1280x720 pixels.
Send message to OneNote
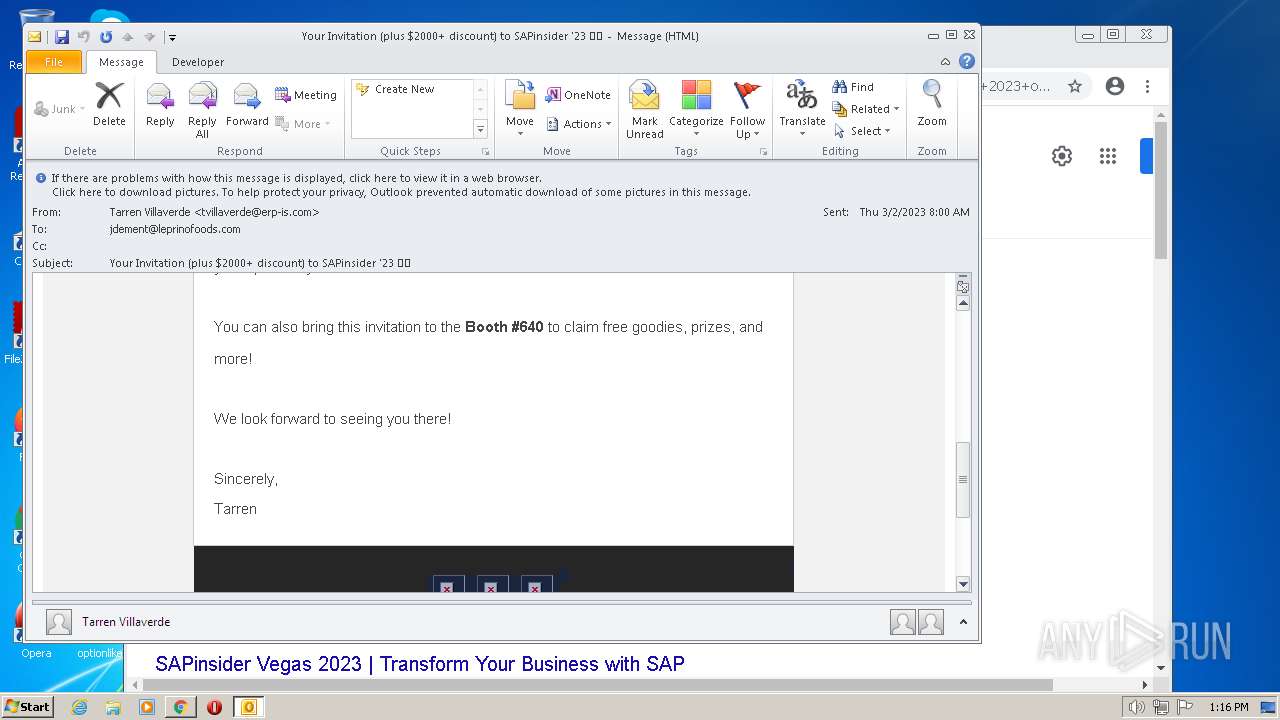point(578,95)
